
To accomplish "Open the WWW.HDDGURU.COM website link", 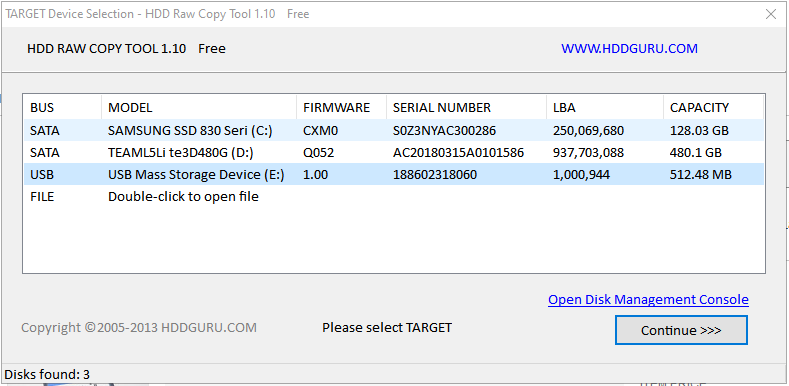I will pos(629,49).
